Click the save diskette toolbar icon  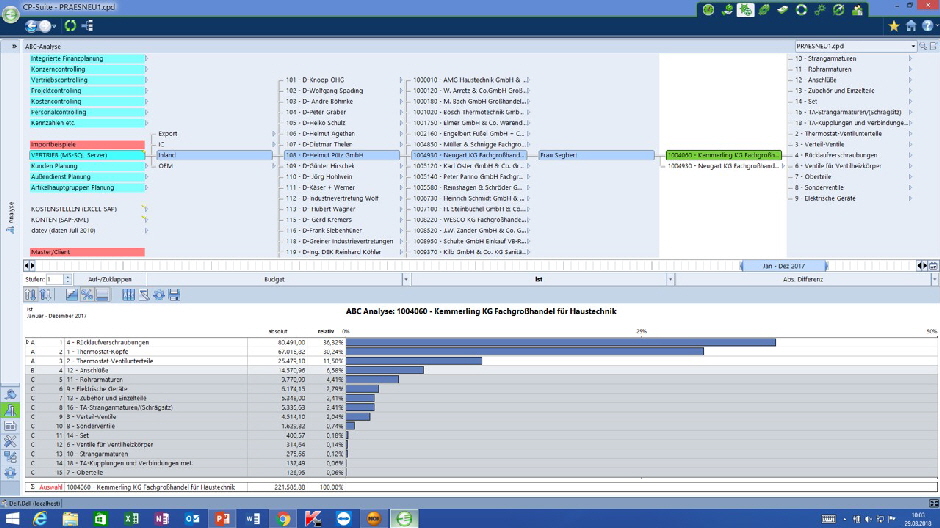174,295
